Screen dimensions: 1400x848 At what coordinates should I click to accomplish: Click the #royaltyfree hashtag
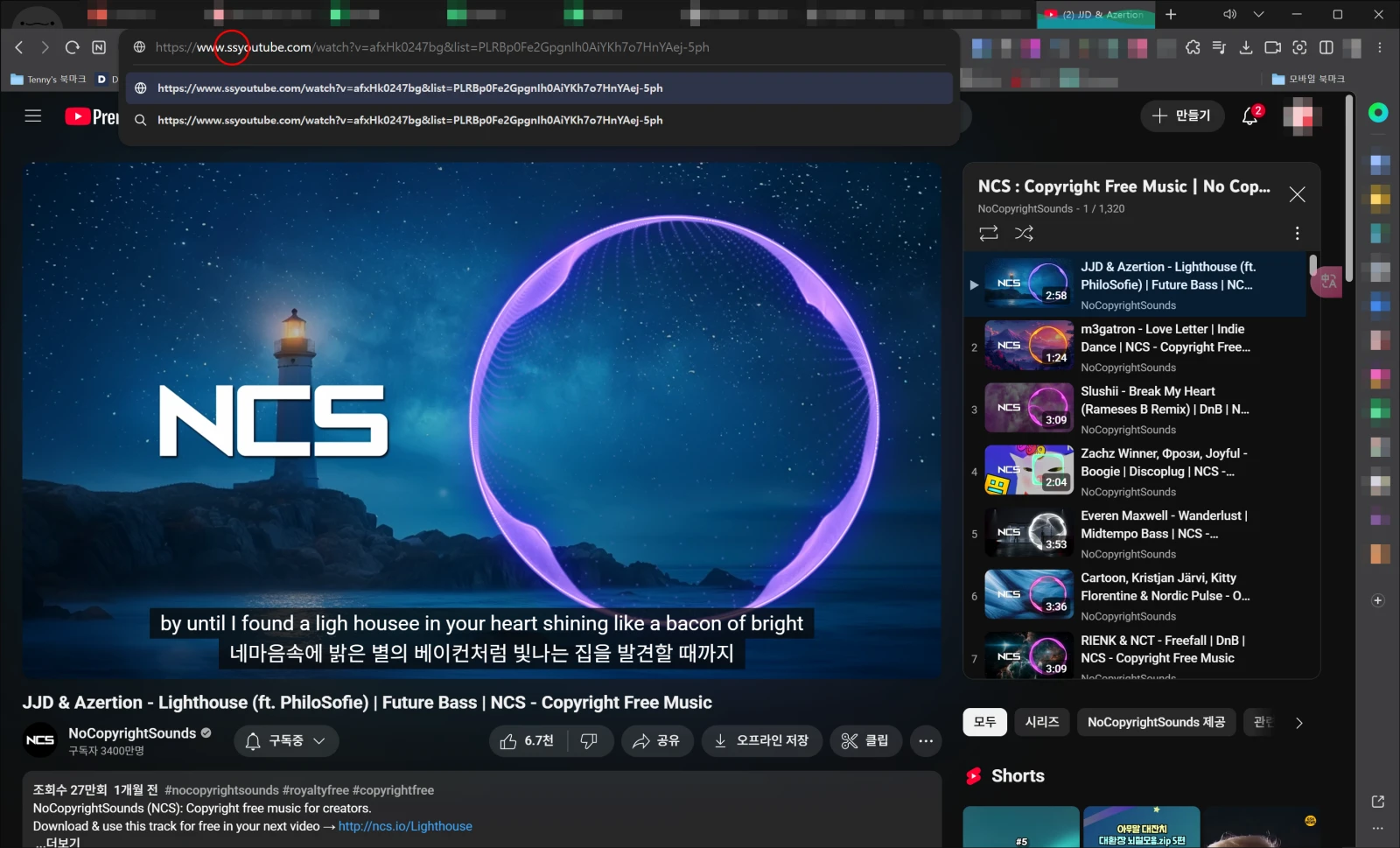click(x=316, y=790)
